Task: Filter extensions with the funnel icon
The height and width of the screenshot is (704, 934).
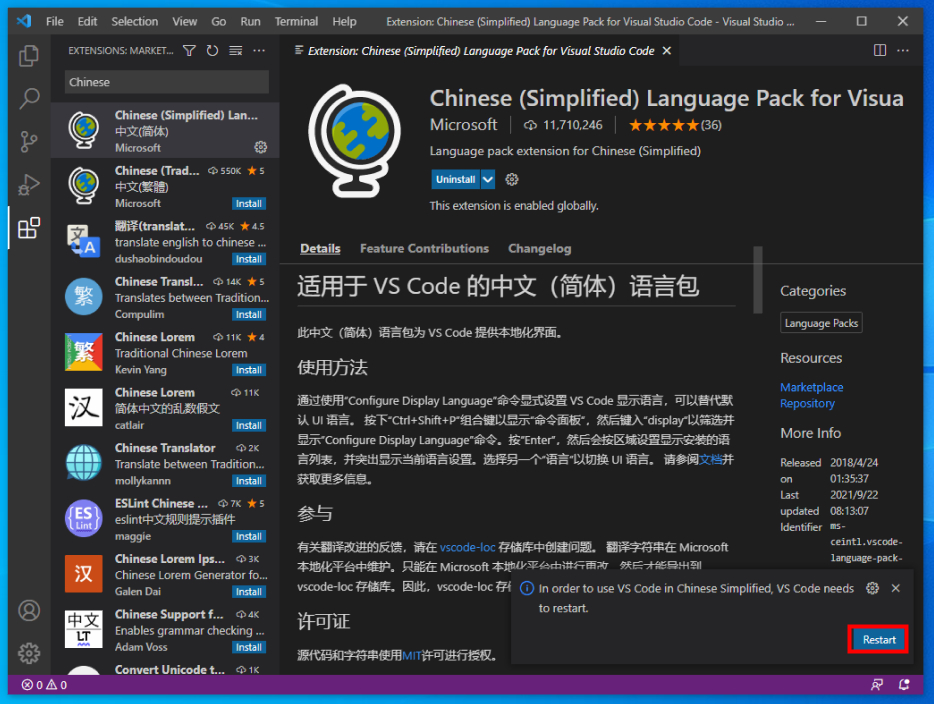Action: tap(189, 51)
